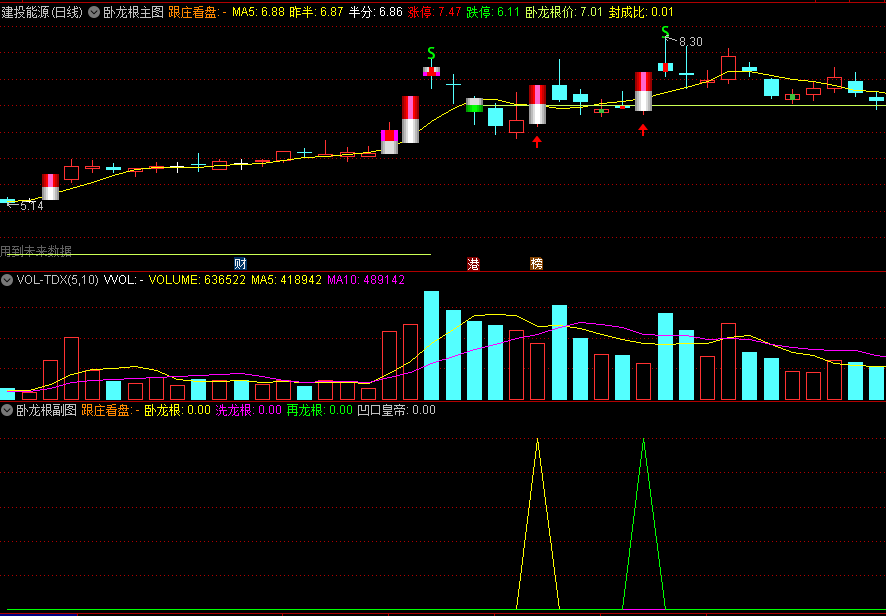The image size is (886, 616).
Task: Click the tallest cyan volume bar
Action: pos(432,345)
